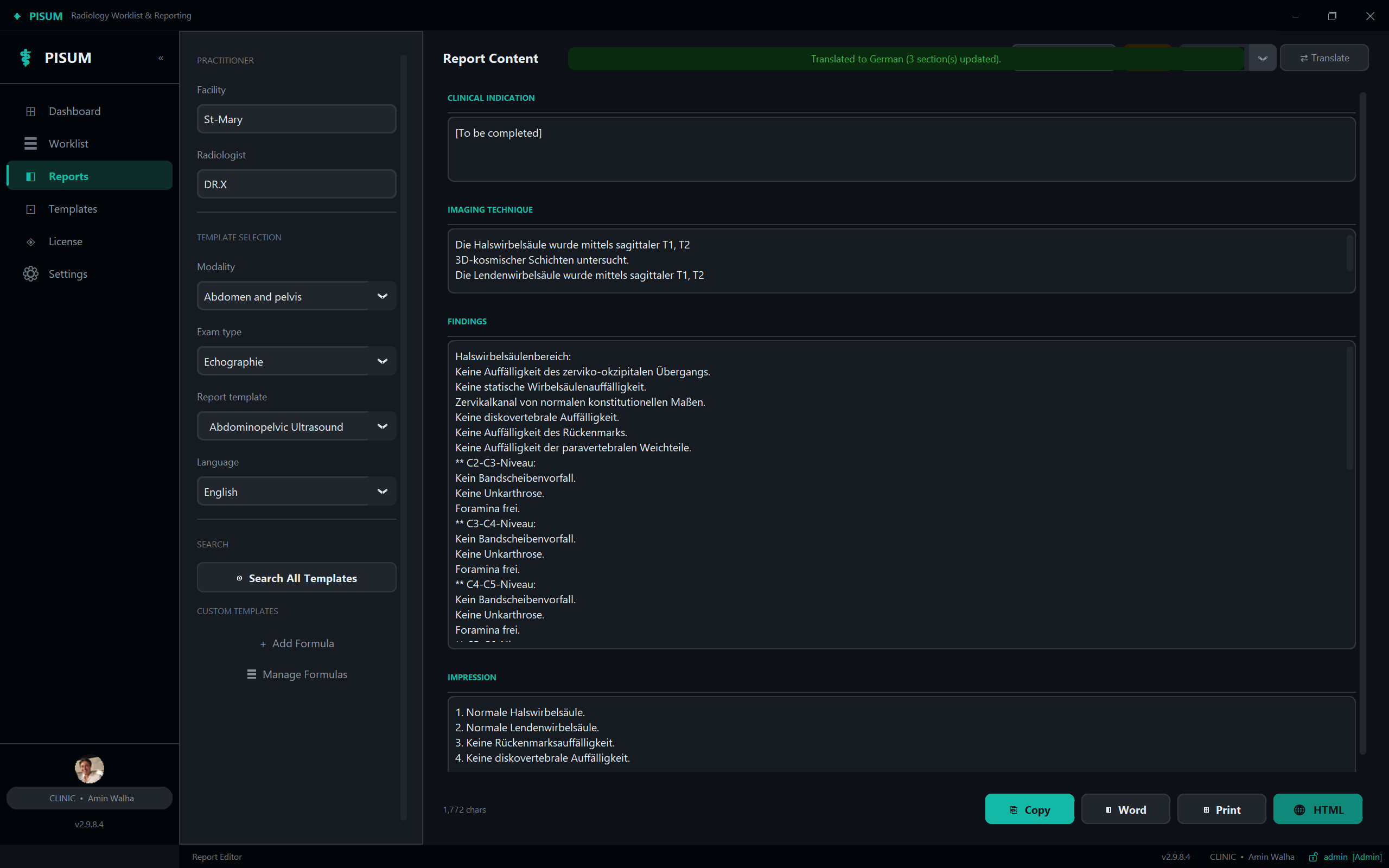The height and width of the screenshot is (868, 1389).
Task: Collapse the sidebar with the chevron icon
Action: pyautogui.click(x=161, y=58)
